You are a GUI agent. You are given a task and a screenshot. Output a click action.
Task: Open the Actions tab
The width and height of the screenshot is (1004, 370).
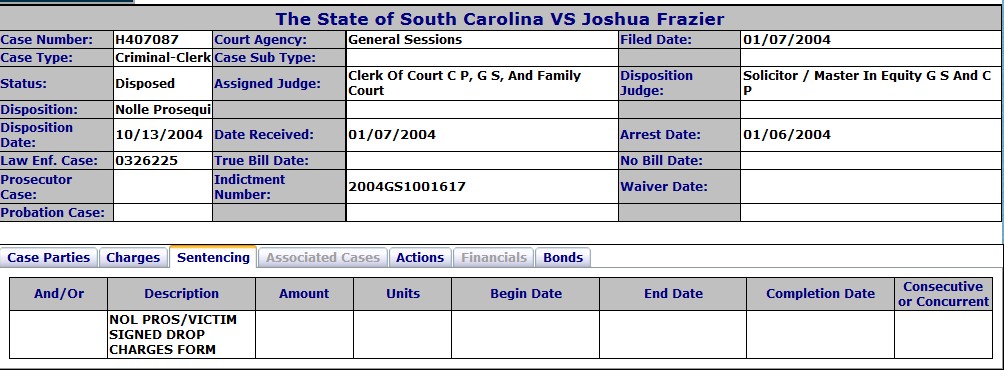coord(419,257)
